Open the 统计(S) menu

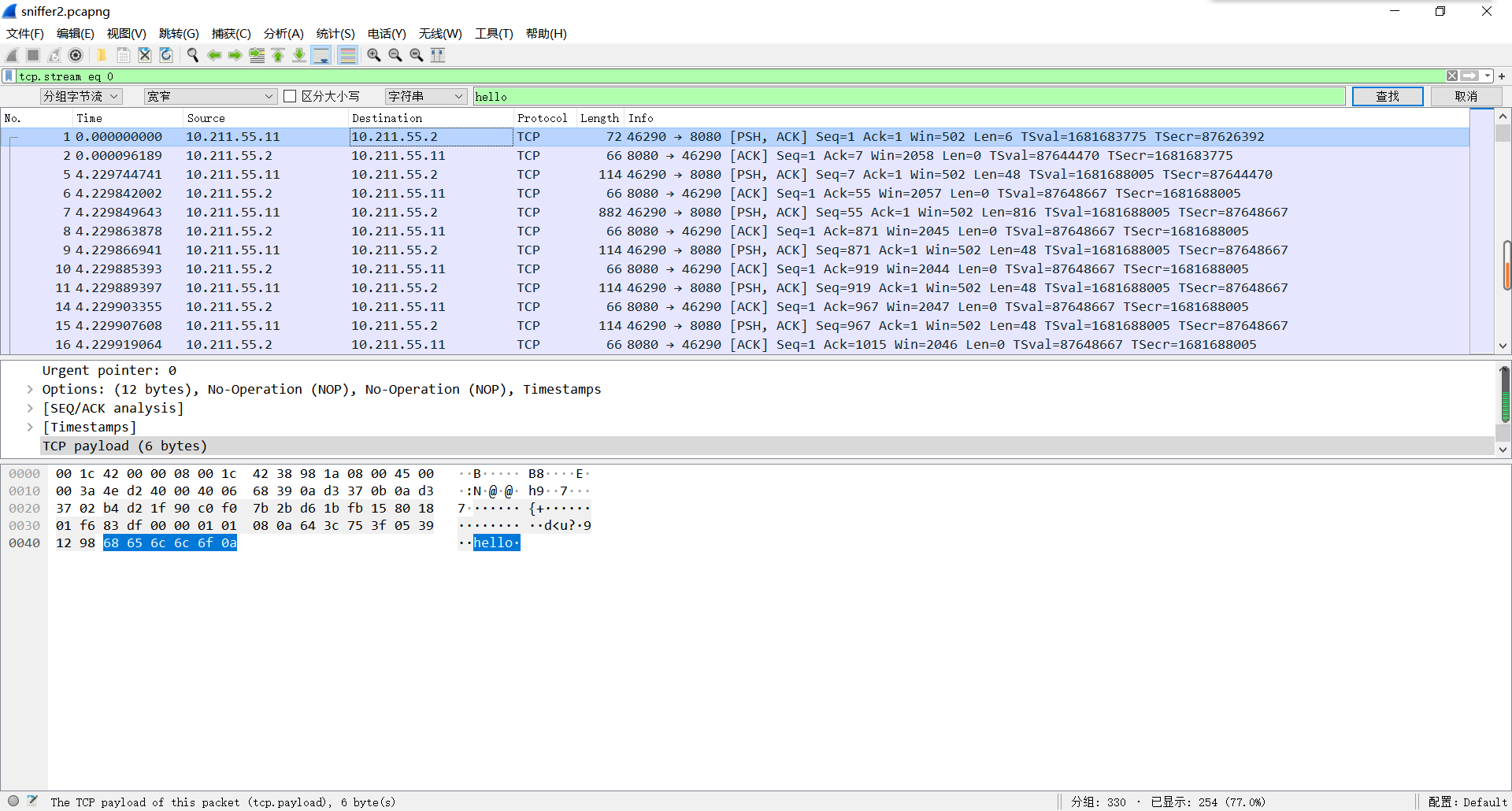click(x=335, y=34)
